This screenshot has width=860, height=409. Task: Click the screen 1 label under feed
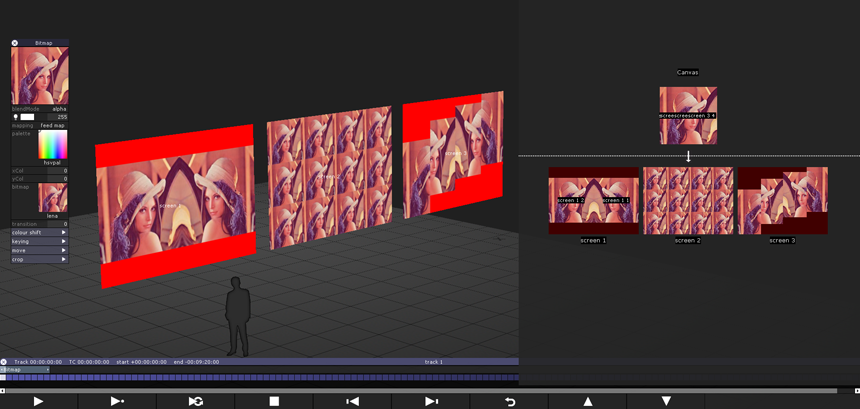tap(593, 241)
